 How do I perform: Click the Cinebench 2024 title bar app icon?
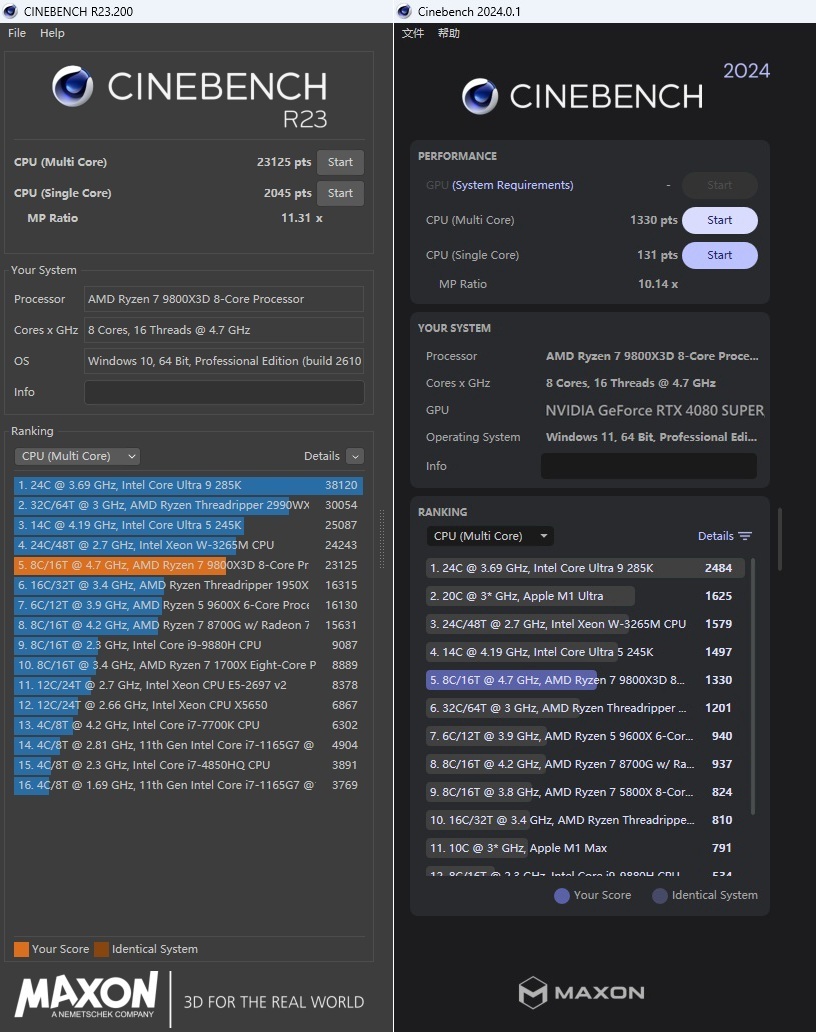tap(405, 11)
